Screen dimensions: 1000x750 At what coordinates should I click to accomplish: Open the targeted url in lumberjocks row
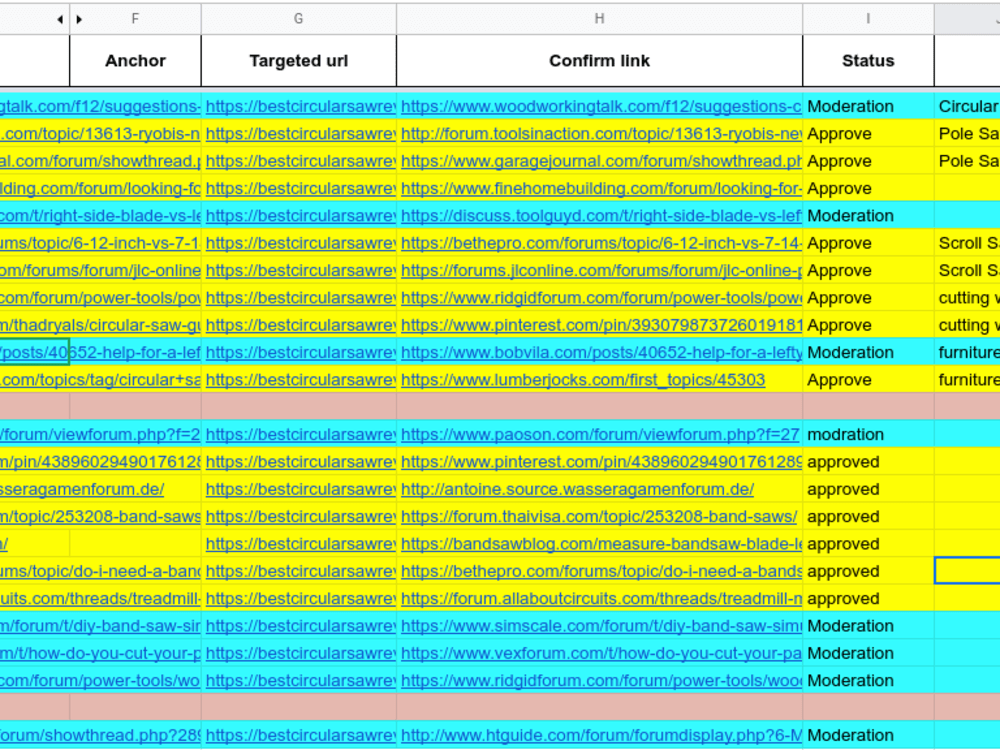pos(300,380)
